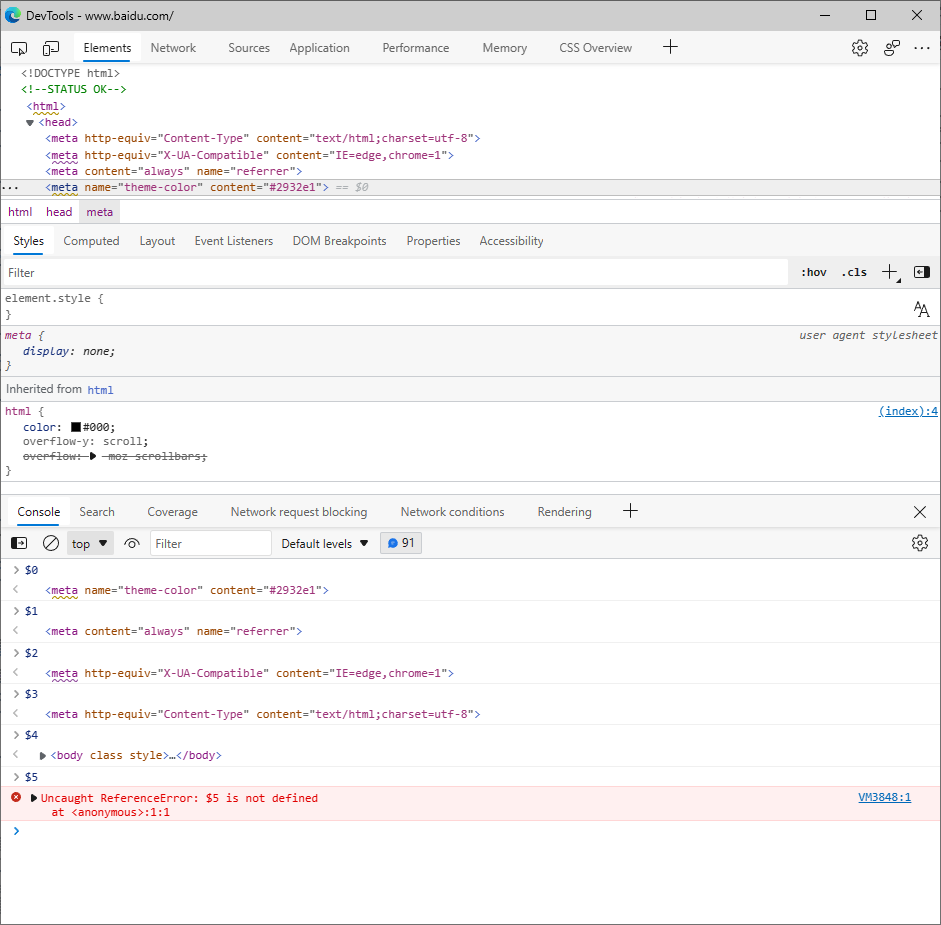
Task: Open the (index):4 source link
Action: tap(907, 411)
